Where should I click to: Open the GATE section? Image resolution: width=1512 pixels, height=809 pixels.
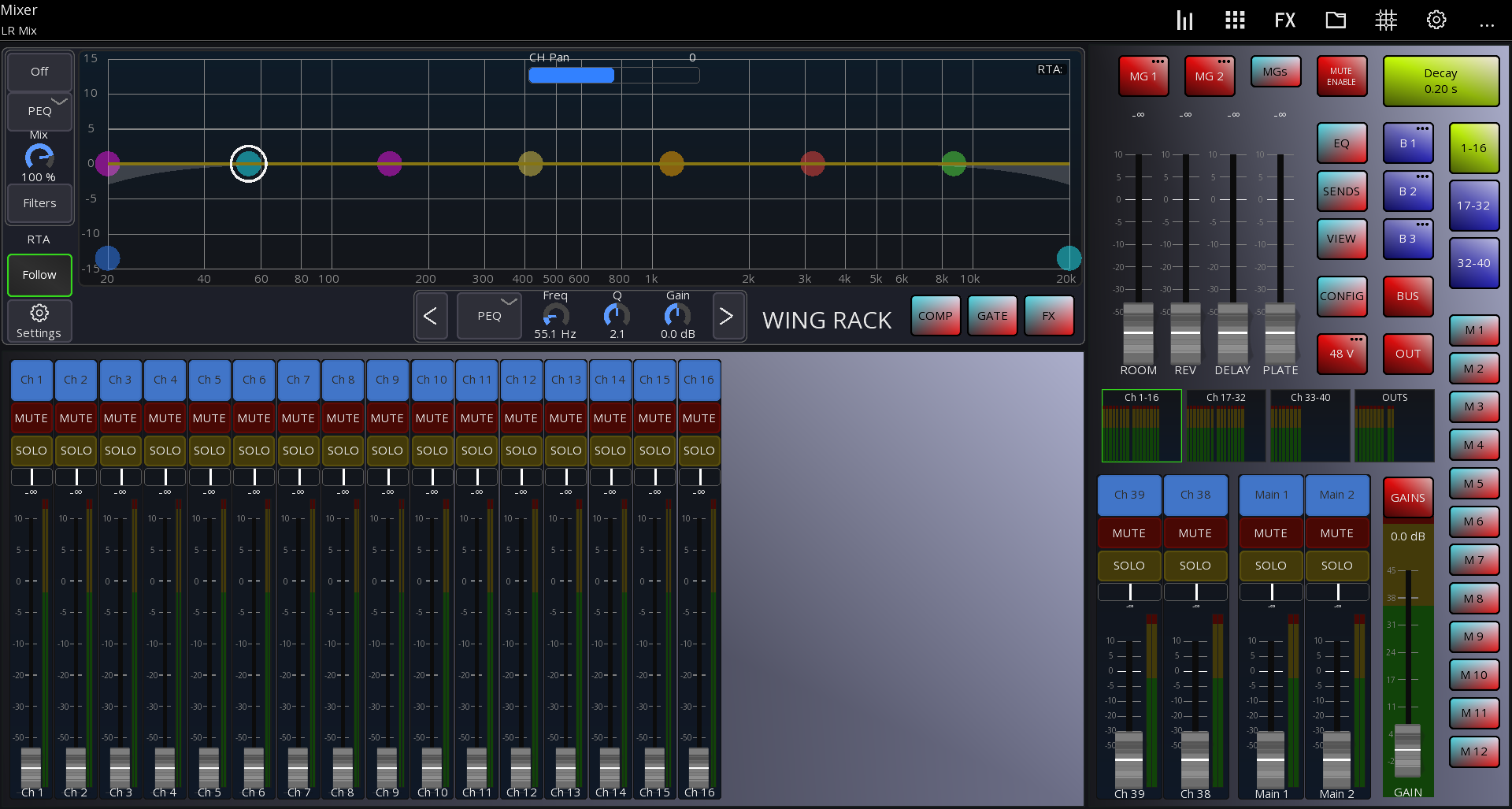(992, 316)
